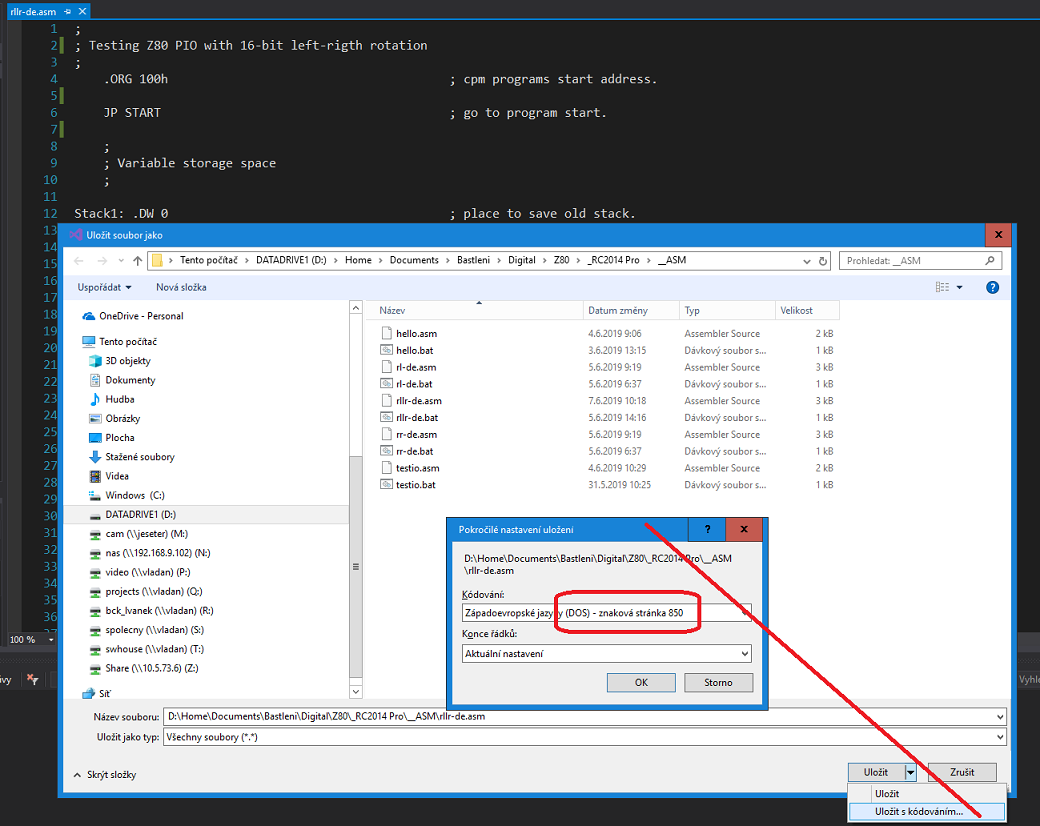Image resolution: width=1040 pixels, height=826 pixels.
Task: Change the file view layout icon
Action: [942, 287]
